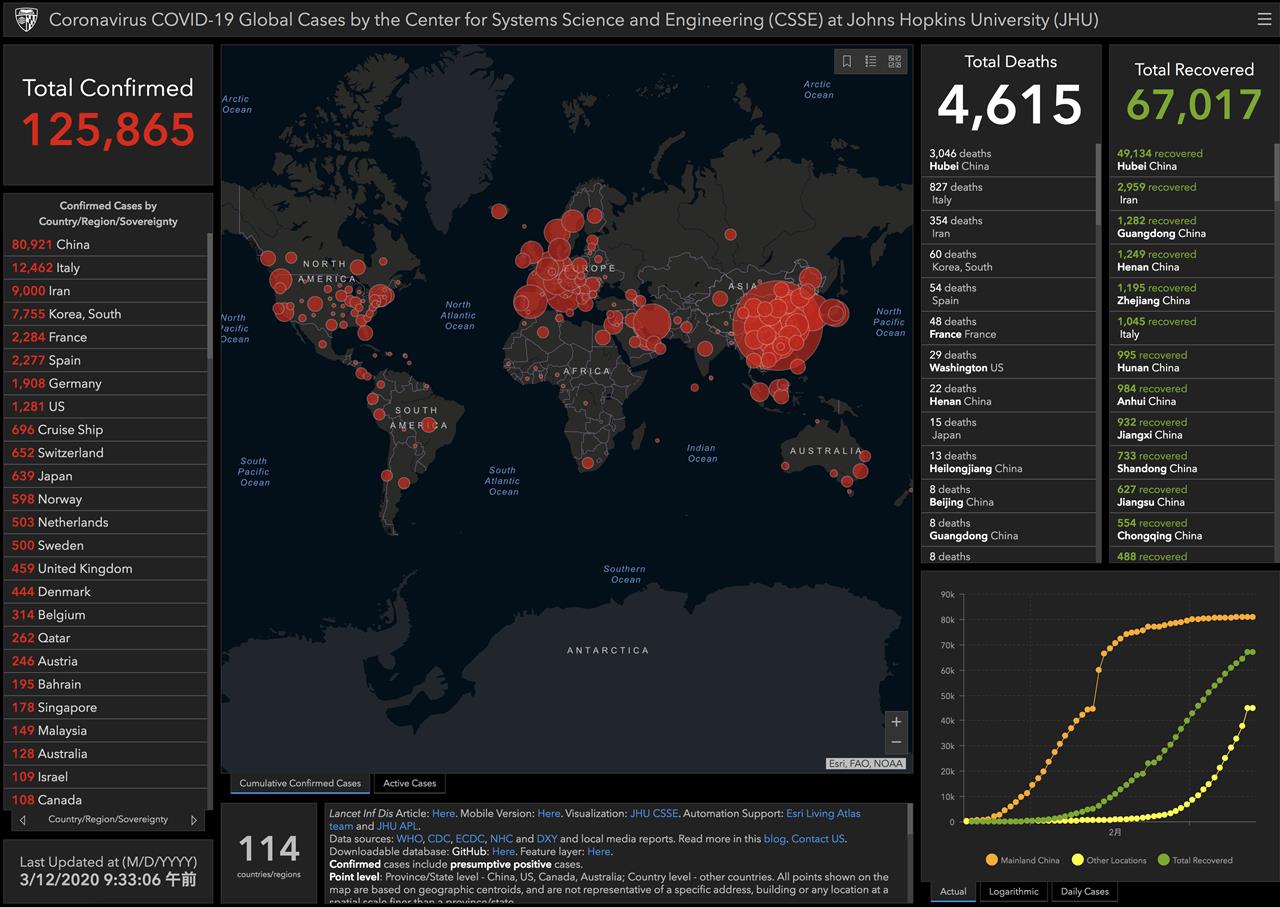Viewport: 1280px width, 907px height.
Task: Select the 12,462 Italy row
Action: pos(108,267)
